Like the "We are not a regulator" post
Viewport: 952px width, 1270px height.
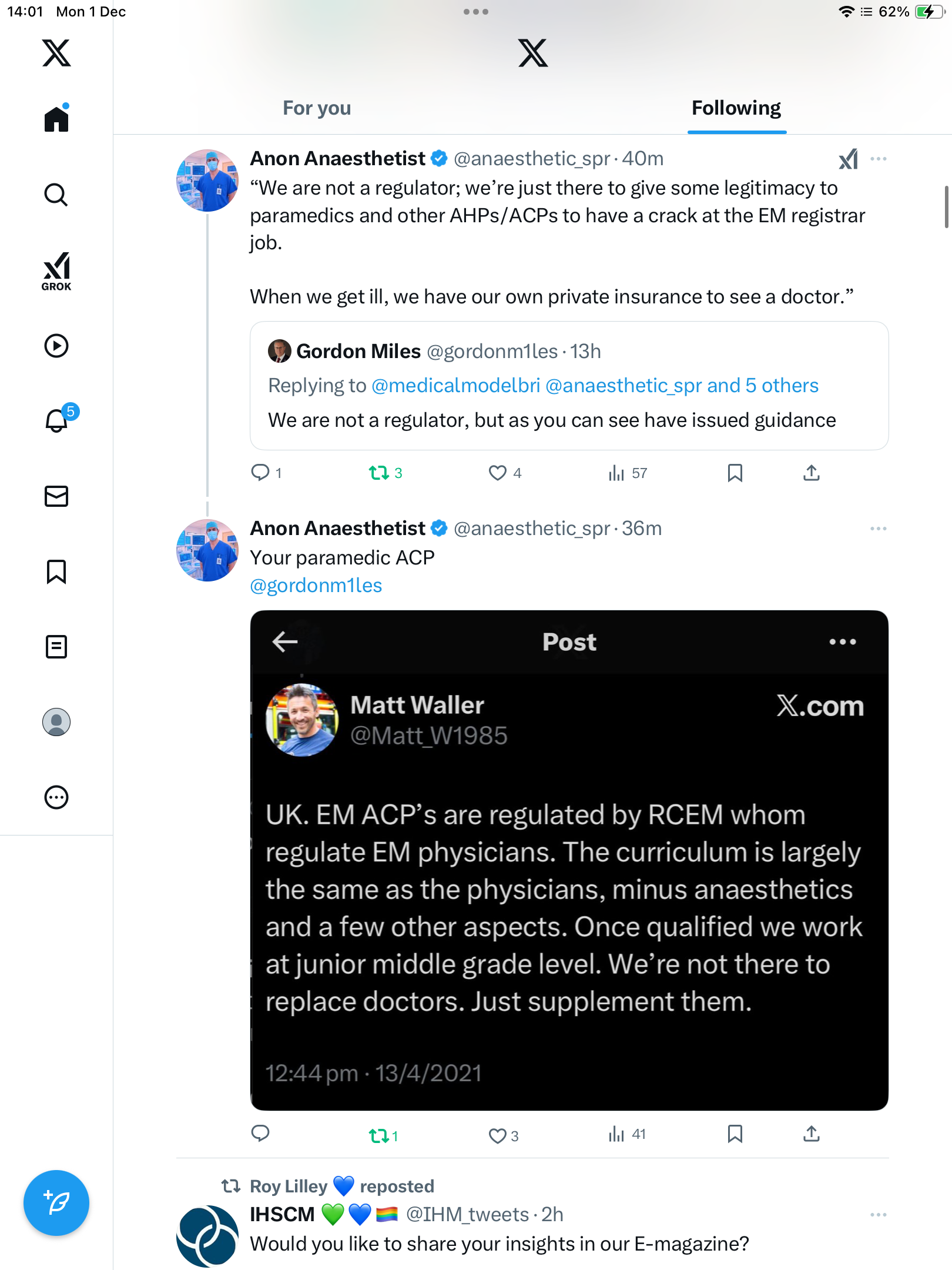pyautogui.click(x=498, y=473)
